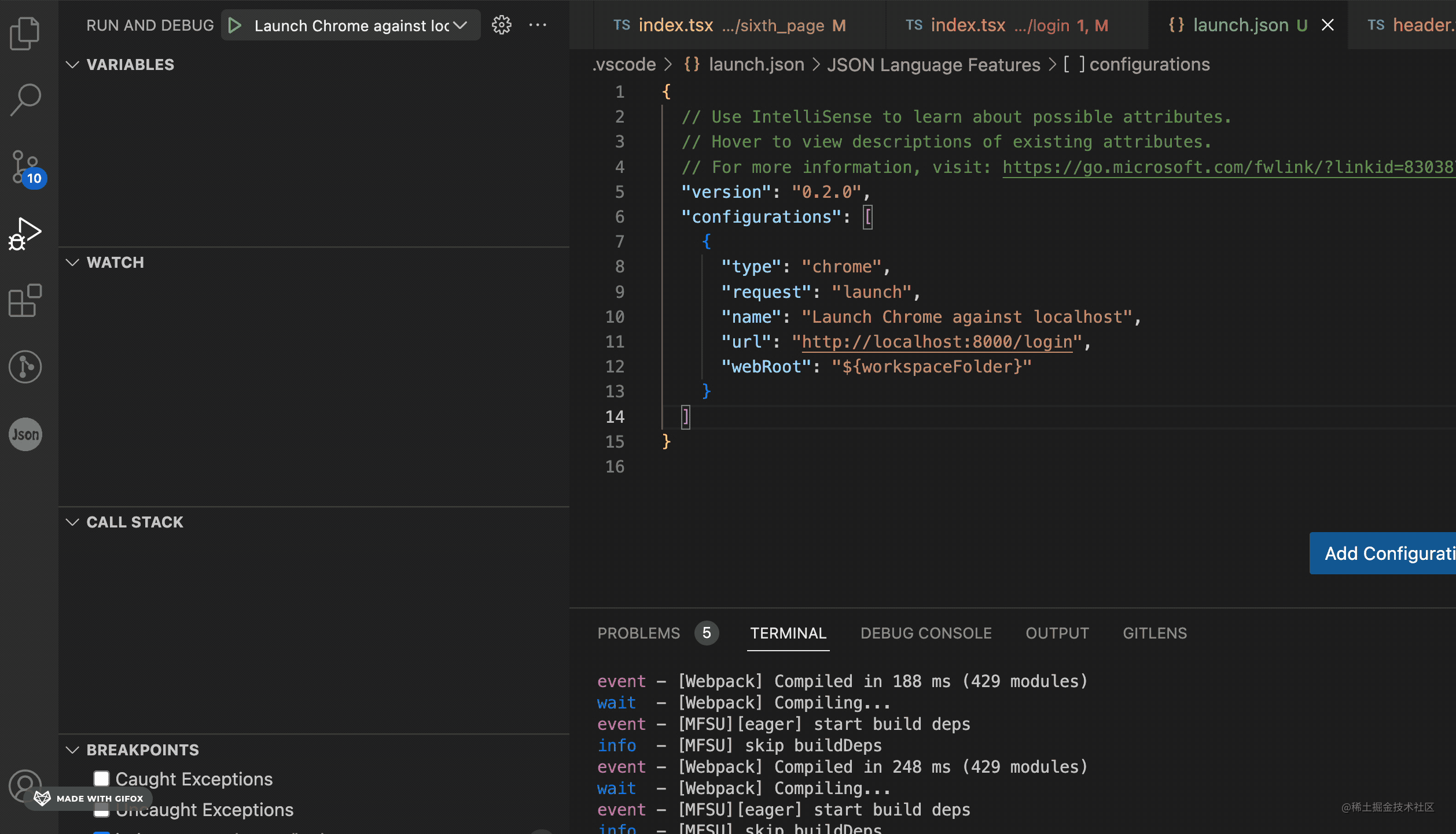The height and width of the screenshot is (834, 1456).
Task: Click the green Start Debugging play button
Action: coord(234,25)
